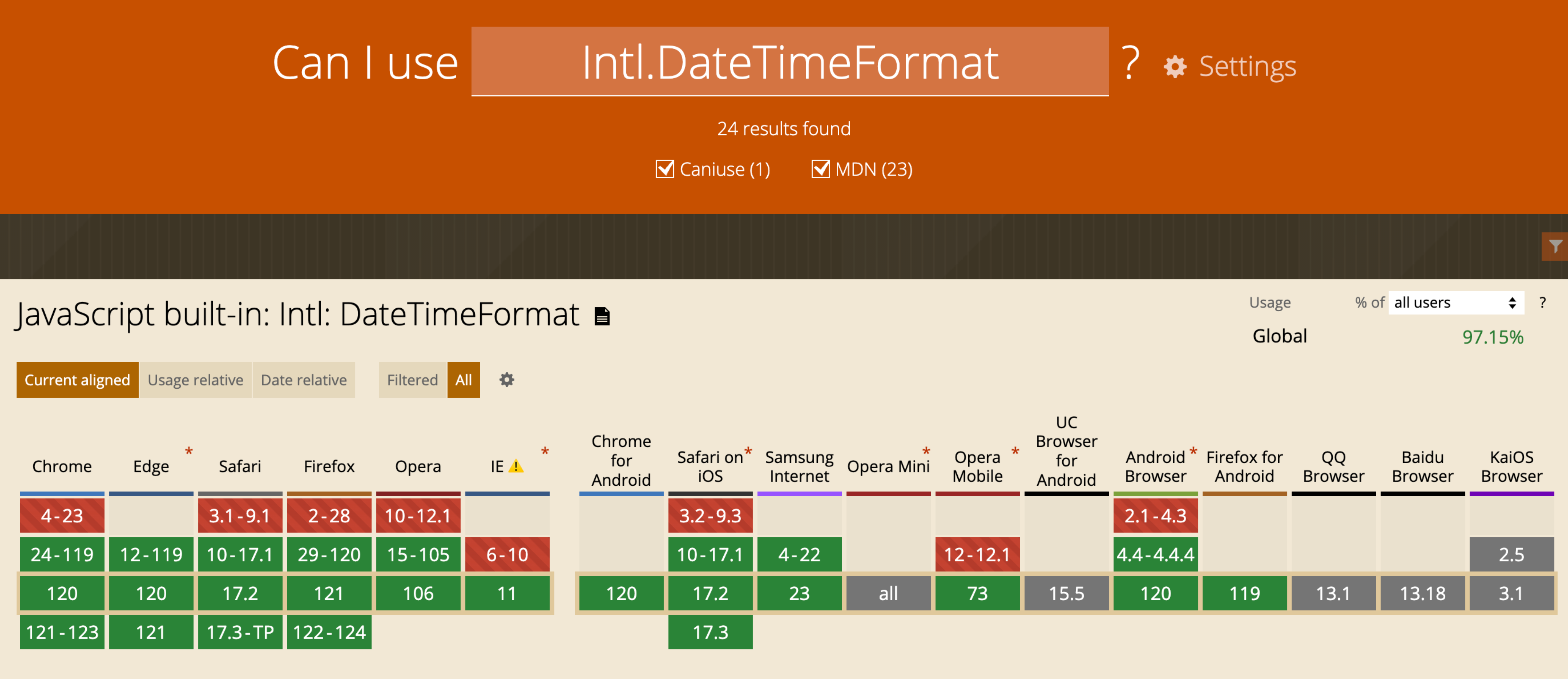Switch to Usage relative view
This screenshot has width=1568, height=679.
[196, 380]
